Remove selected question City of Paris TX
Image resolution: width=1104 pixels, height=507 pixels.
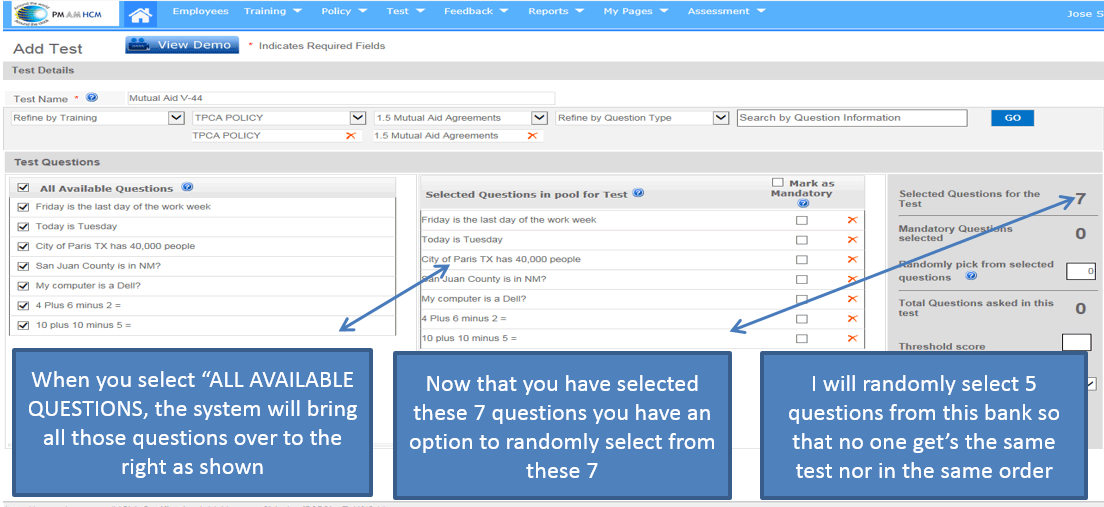852,260
